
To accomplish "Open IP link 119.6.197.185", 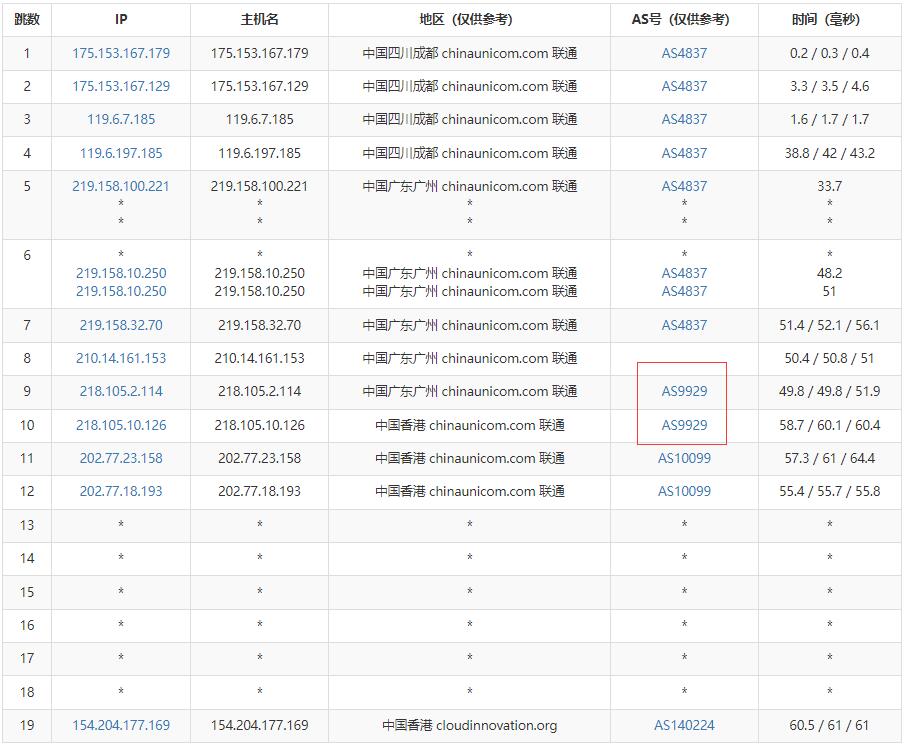I will pos(121,153).
